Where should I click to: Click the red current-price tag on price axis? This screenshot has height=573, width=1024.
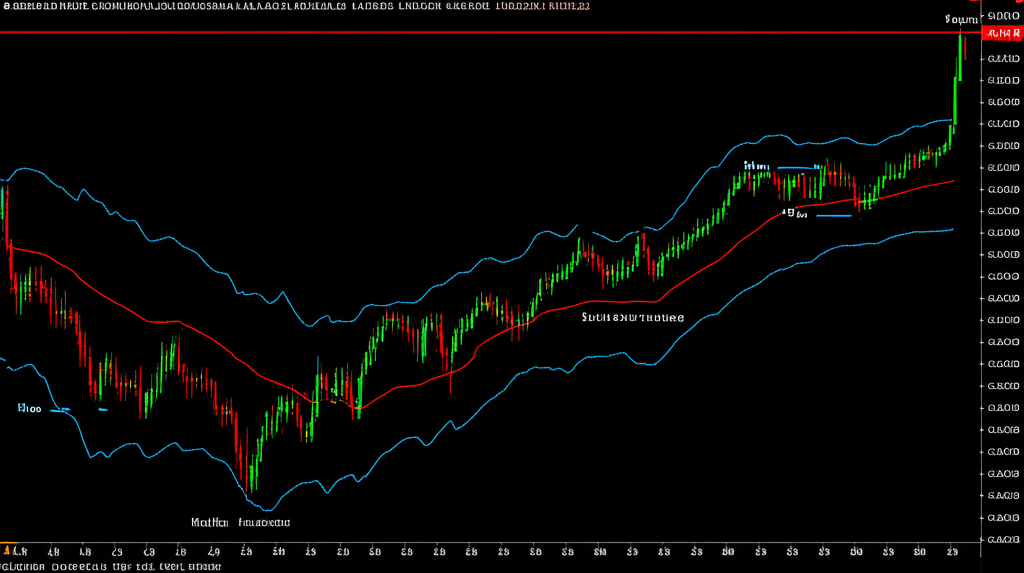(1002, 34)
